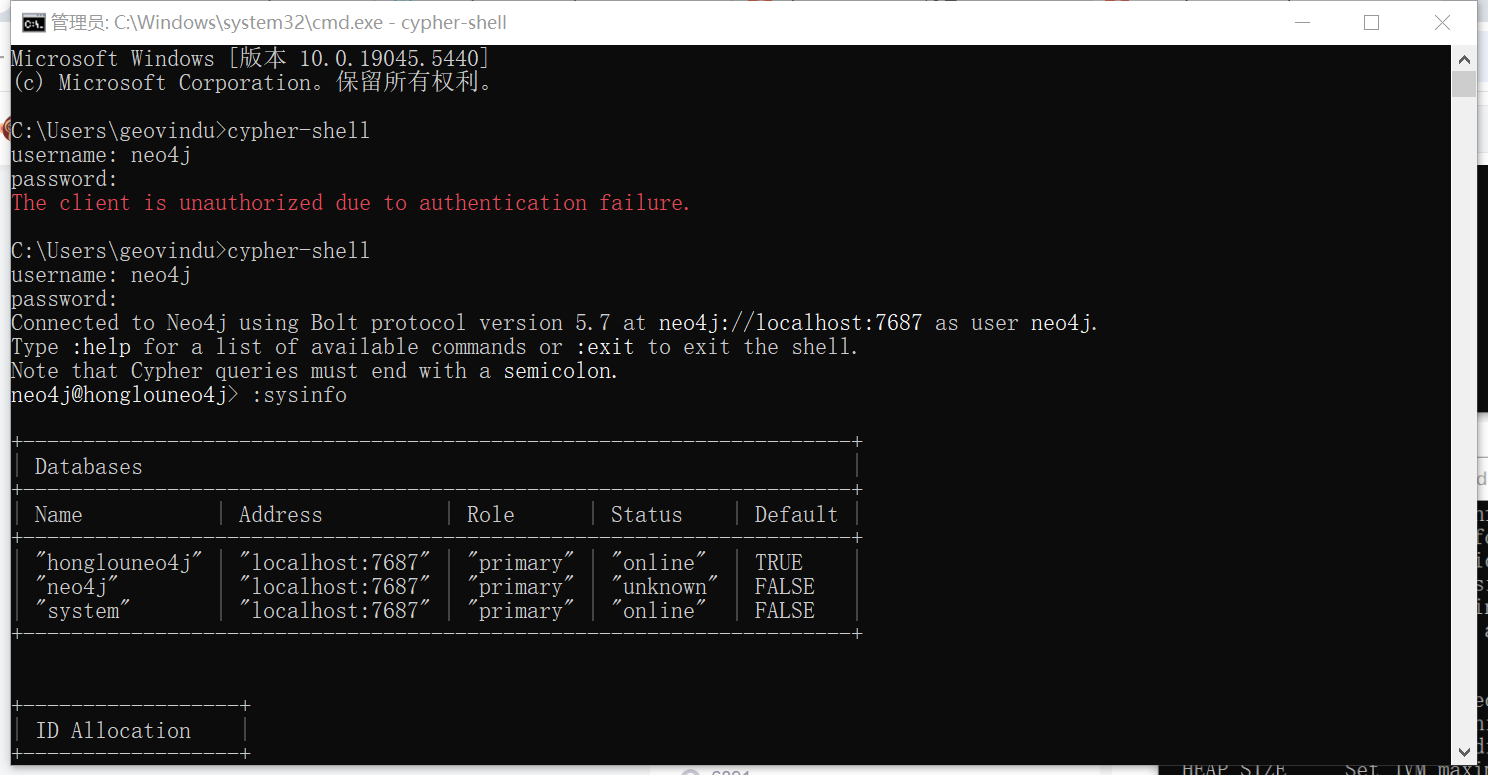Minimize the cypher-shell command window
The image size is (1488, 775).
coord(1301,22)
